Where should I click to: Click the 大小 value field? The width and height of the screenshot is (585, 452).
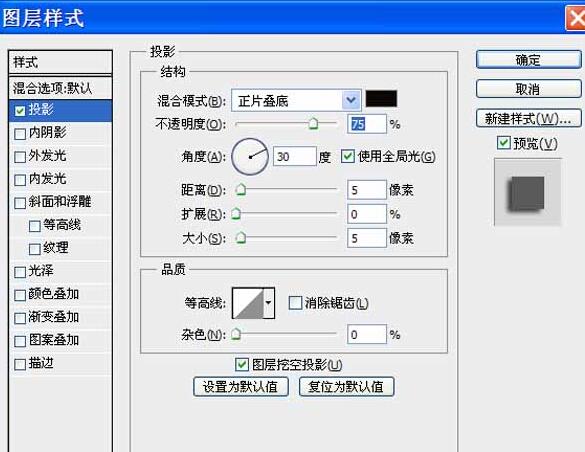coord(367,238)
